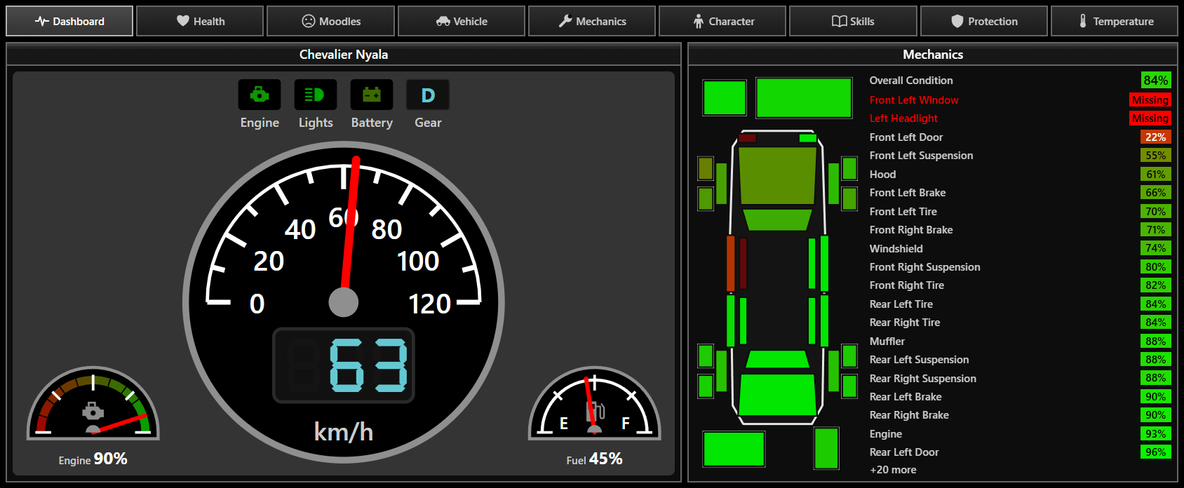Open the Temperature tab
Viewport: 1184px width, 488px height.
click(1115, 21)
